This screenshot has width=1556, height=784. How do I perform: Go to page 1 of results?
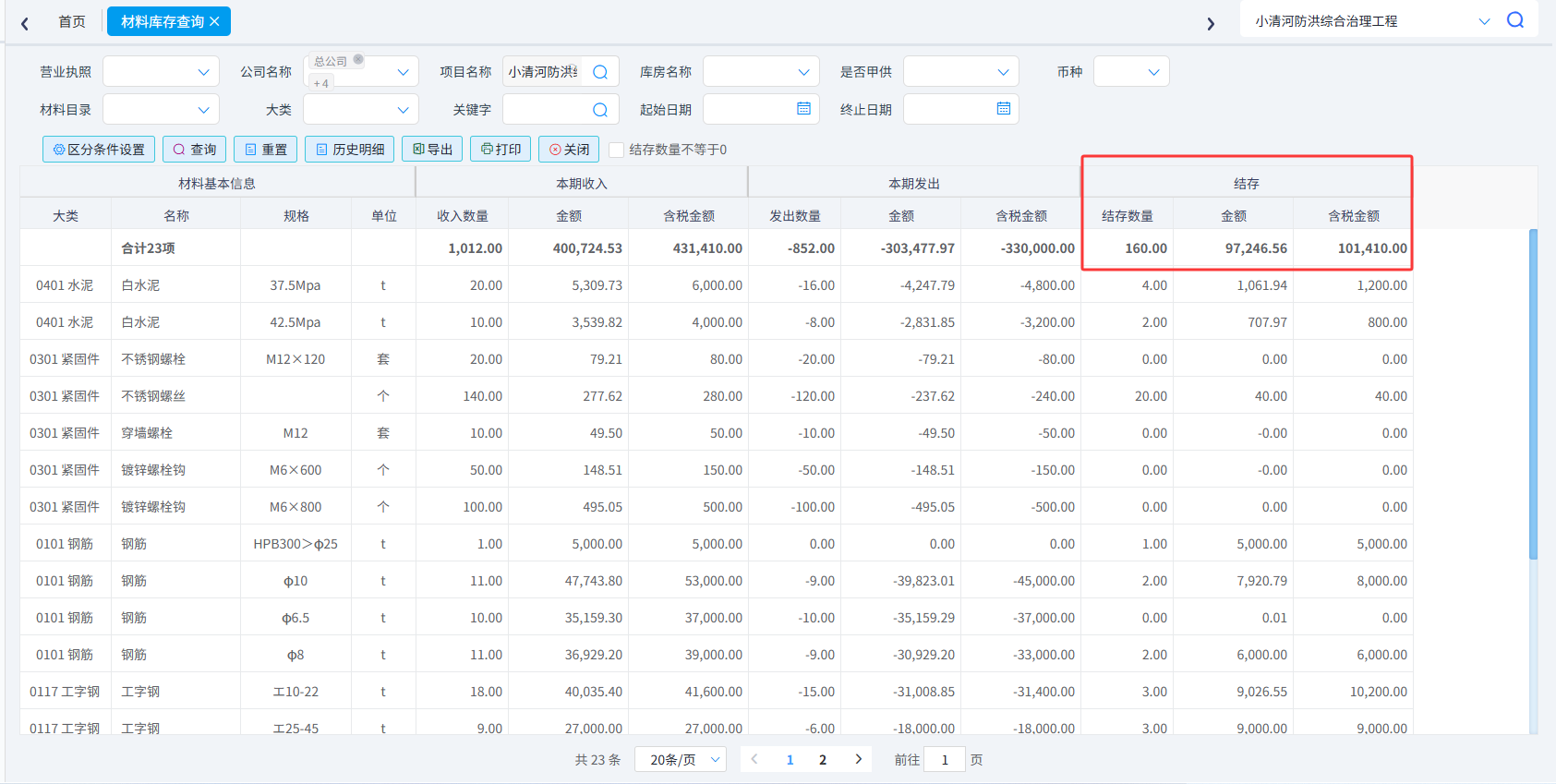point(790,760)
